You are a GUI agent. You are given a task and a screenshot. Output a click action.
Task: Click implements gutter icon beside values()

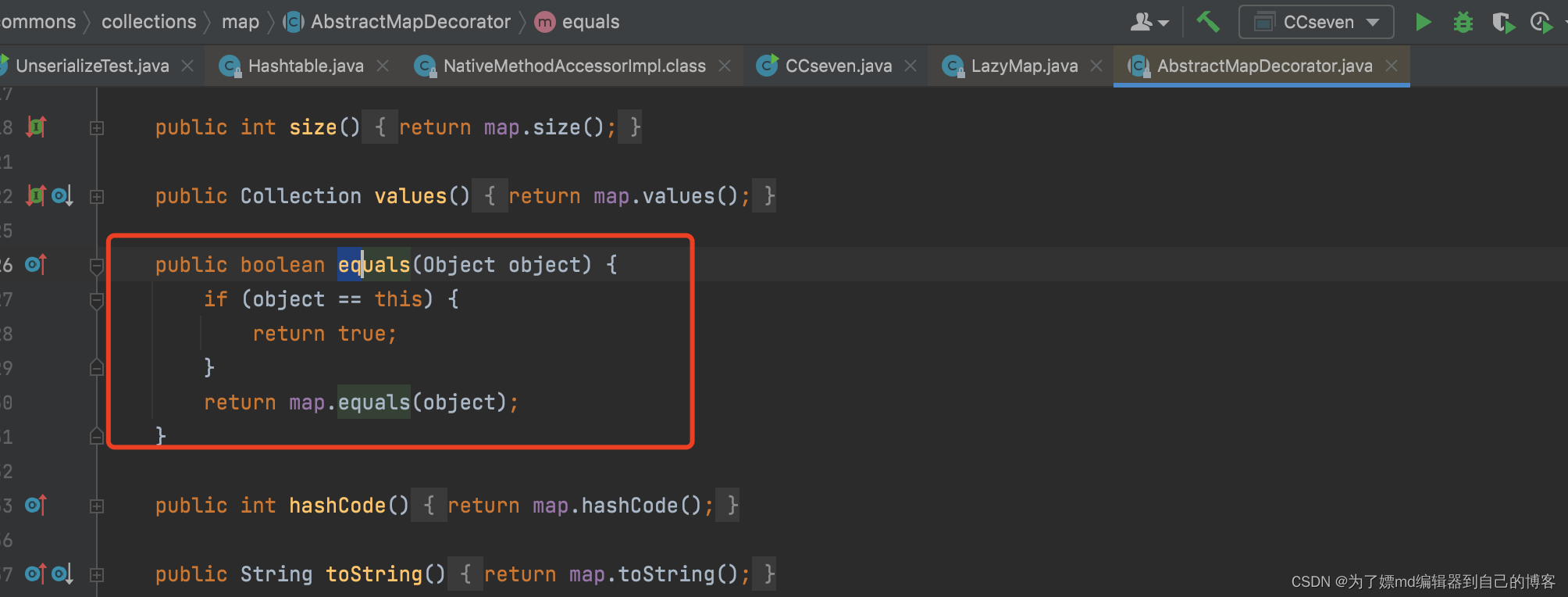coord(37,195)
